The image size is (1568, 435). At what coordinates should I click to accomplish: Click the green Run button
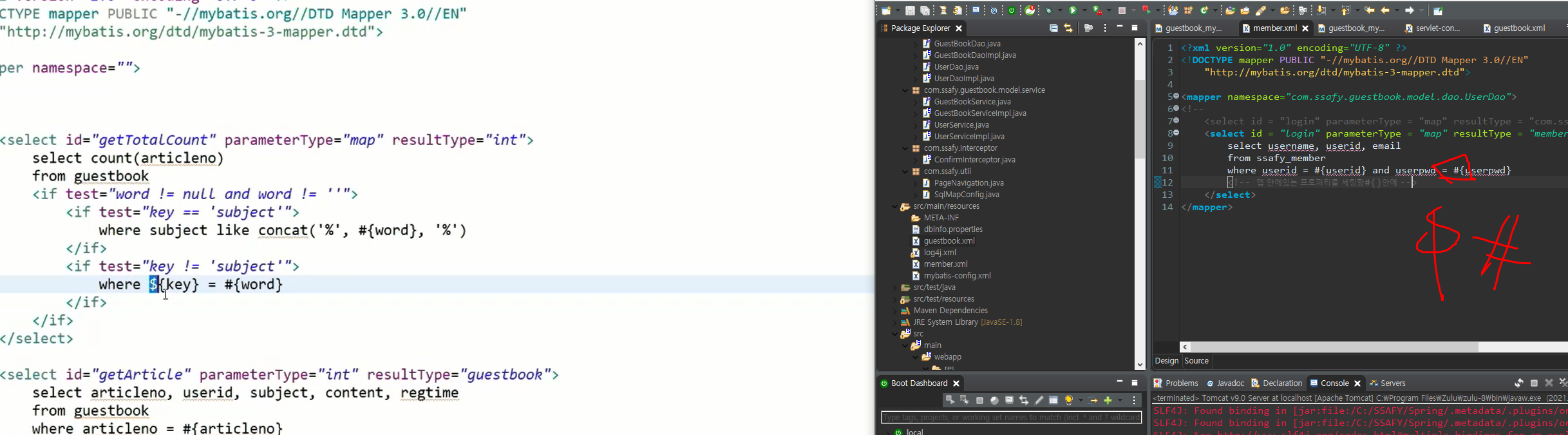point(1073,10)
